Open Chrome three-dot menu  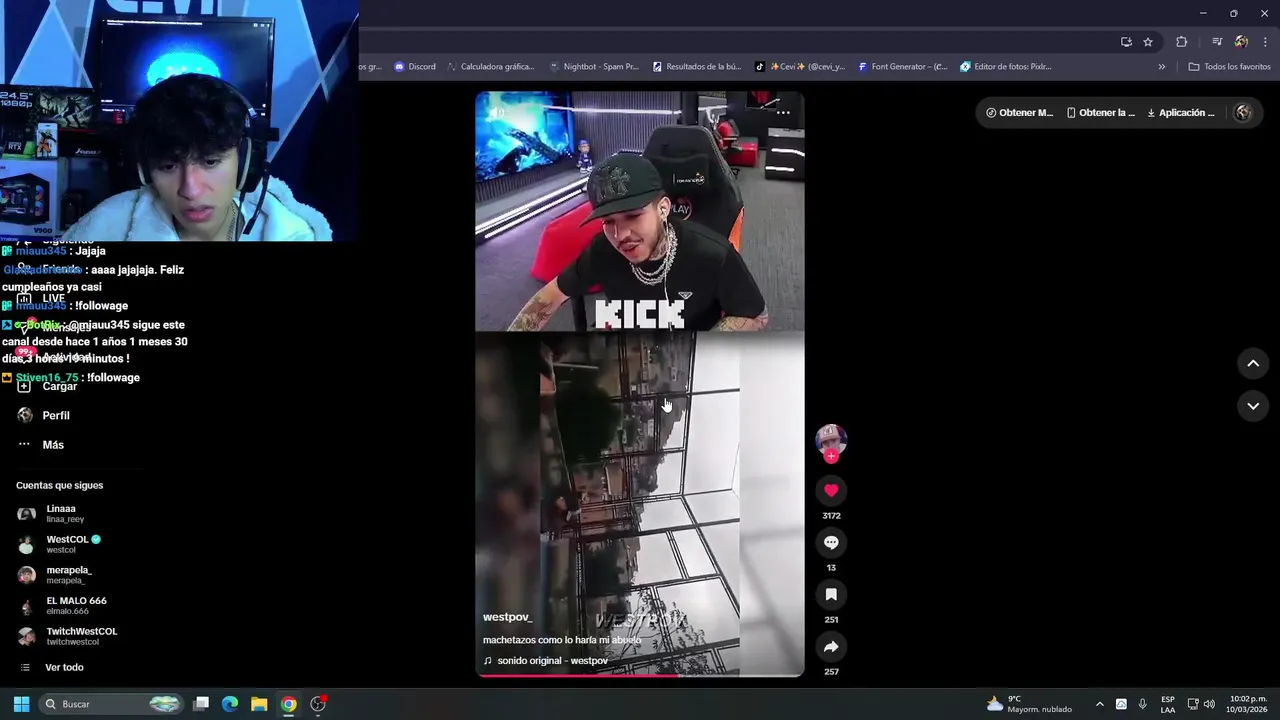click(1265, 42)
